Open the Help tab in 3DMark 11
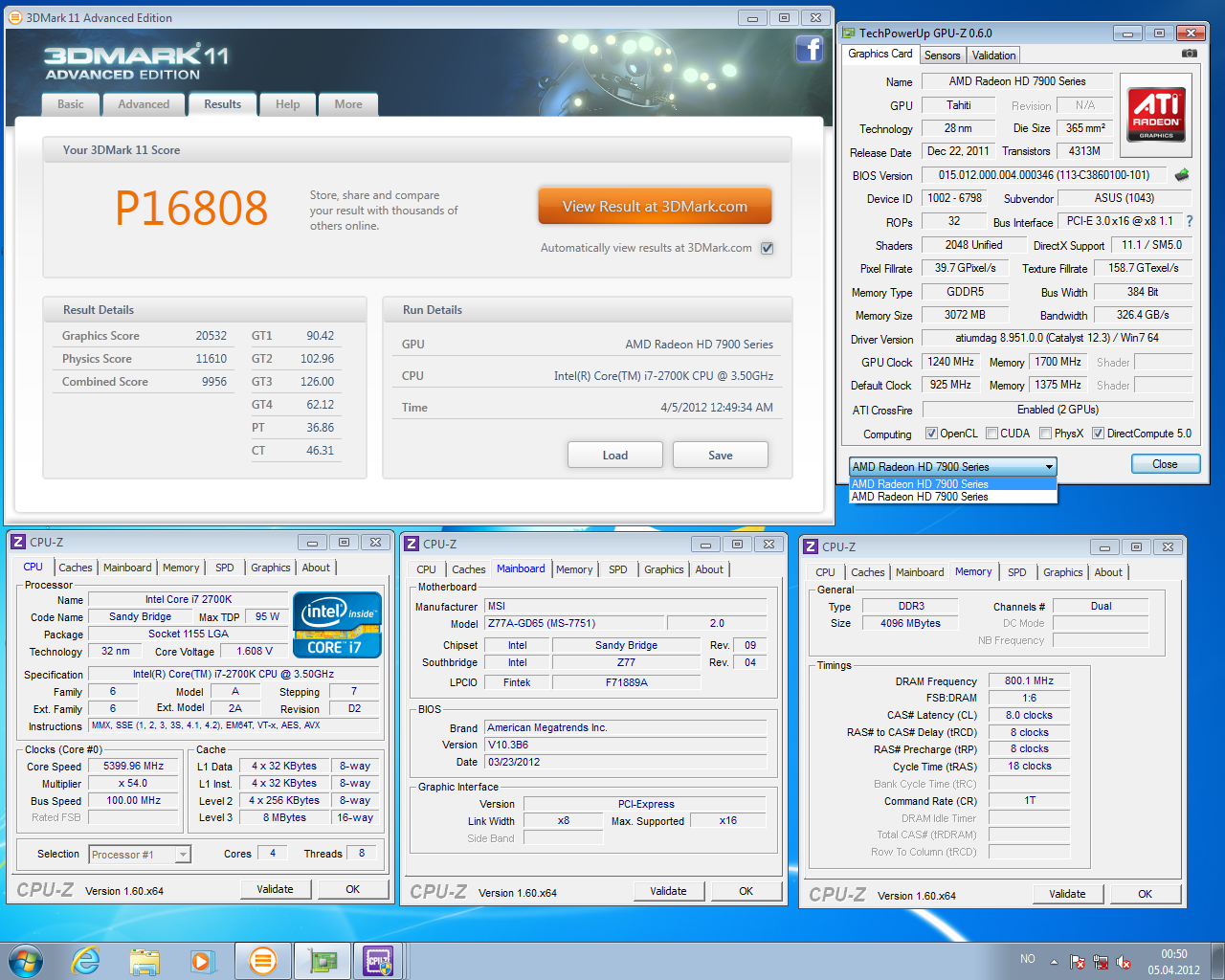Screen dimensions: 1225x980 point(287,104)
